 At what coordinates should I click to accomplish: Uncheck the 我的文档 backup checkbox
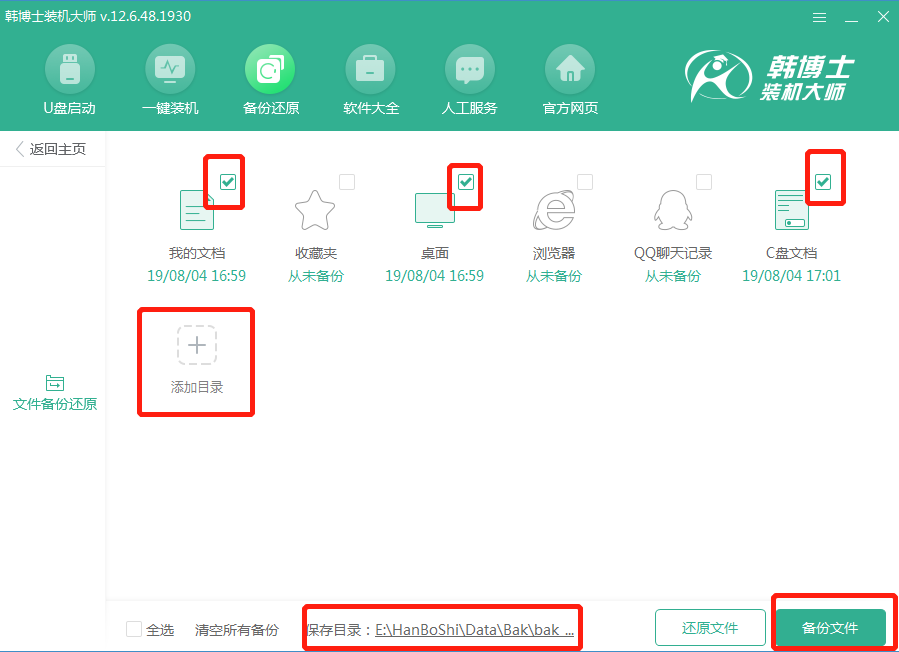pos(227,181)
